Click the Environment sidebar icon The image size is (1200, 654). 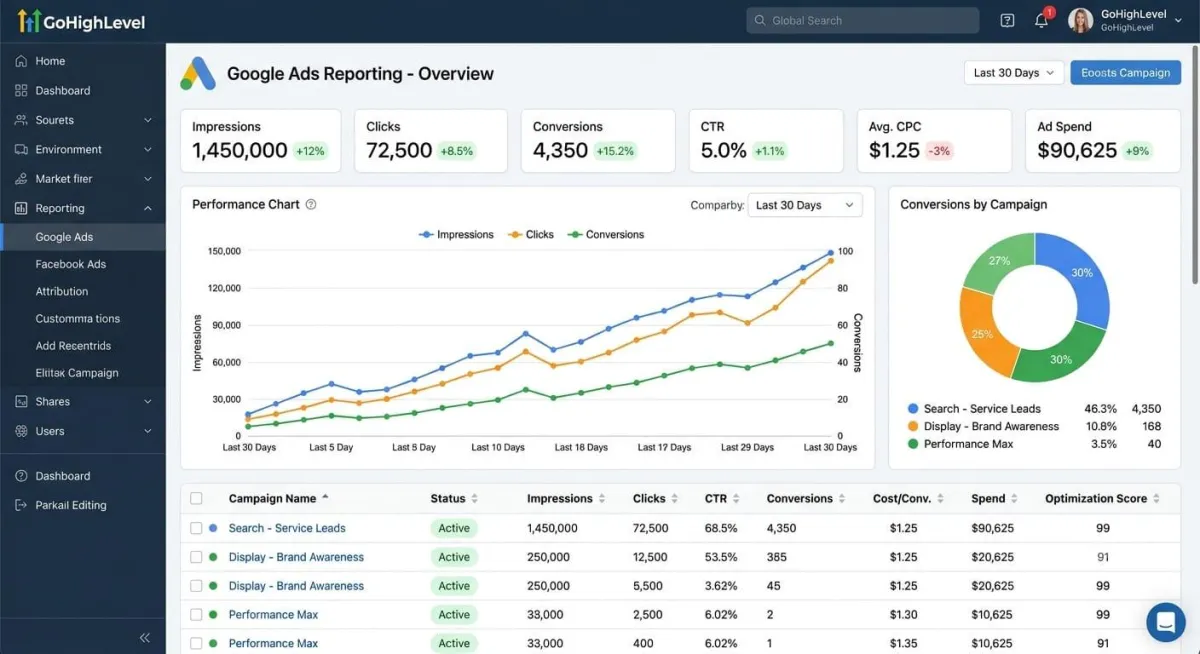[x=21, y=149]
